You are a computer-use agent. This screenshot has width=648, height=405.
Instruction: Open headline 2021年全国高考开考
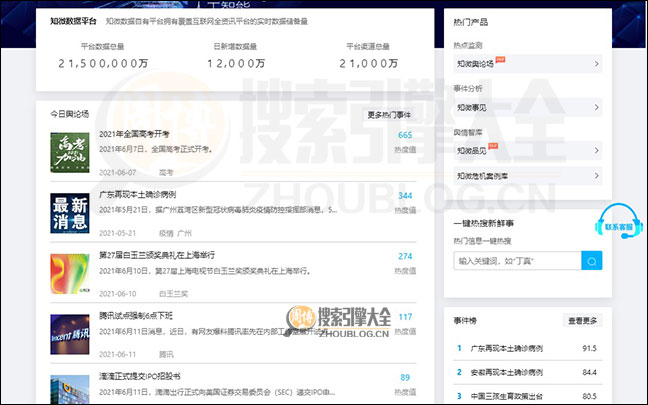point(134,134)
